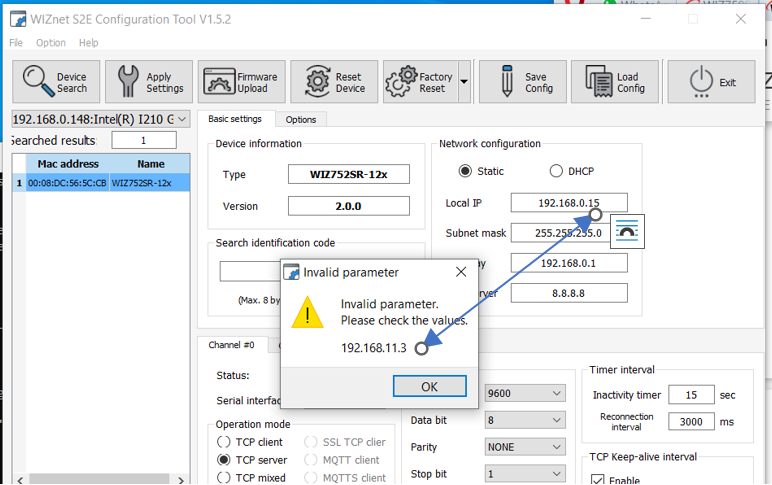Screen dimensions: 772x485
Task: Choose TCP client operation mode
Action: 224,442
